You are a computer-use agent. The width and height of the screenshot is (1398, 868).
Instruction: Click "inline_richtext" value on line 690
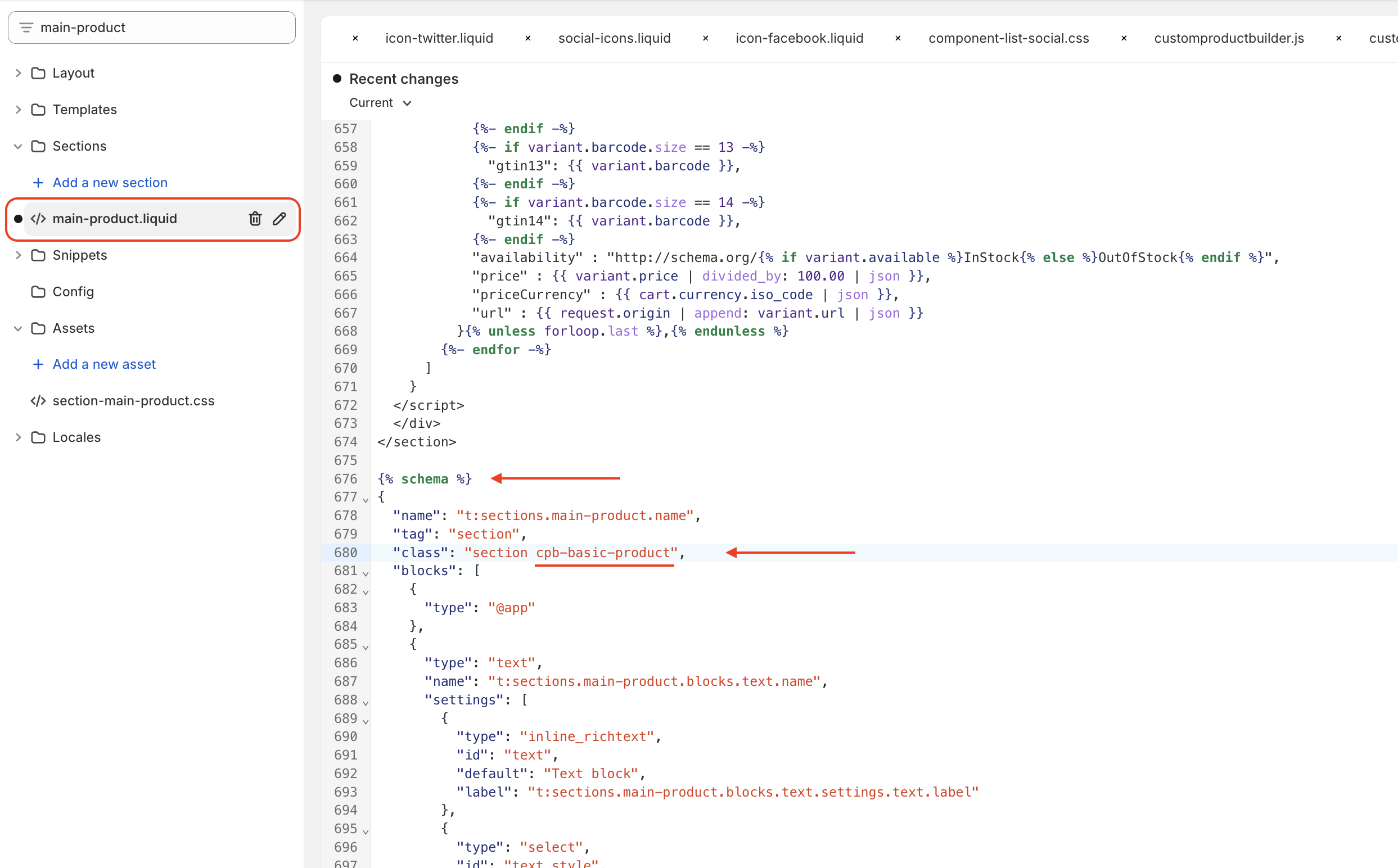(x=587, y=736)
